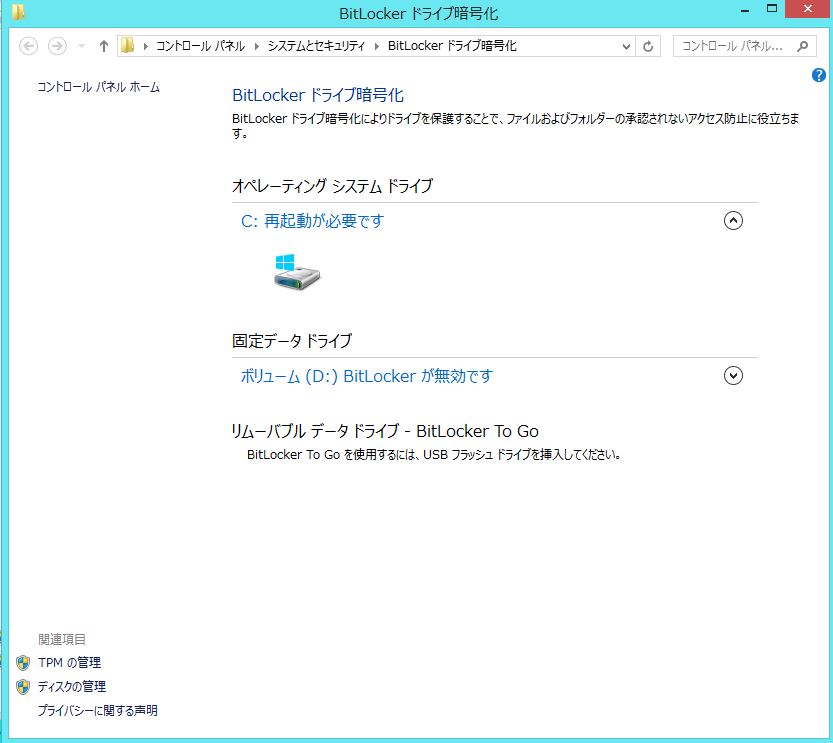Open ディスクの管理 link
The height and width of the screenshot is (743, 833).
point(72,686)
